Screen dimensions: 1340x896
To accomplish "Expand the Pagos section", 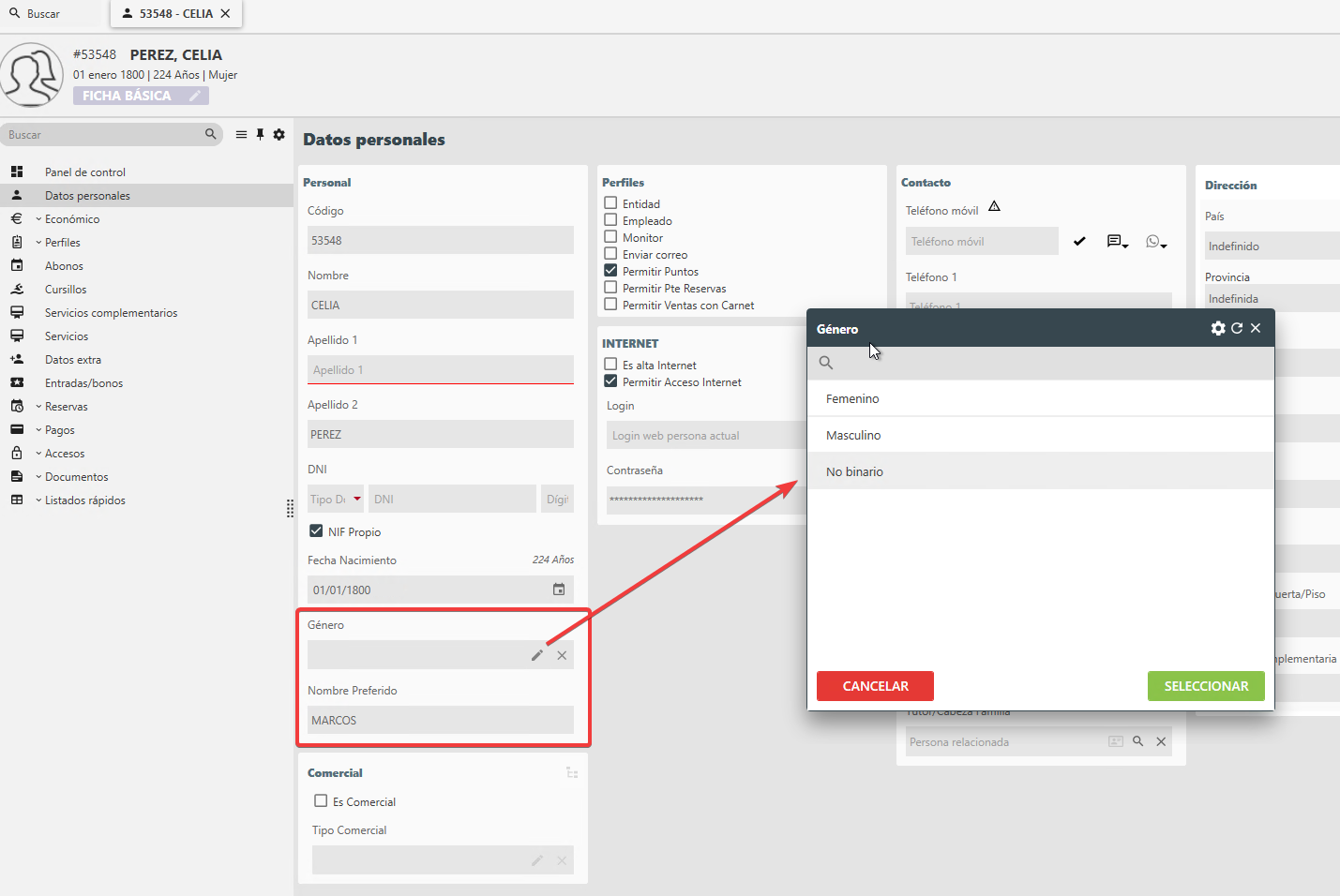I will point(59,430).
